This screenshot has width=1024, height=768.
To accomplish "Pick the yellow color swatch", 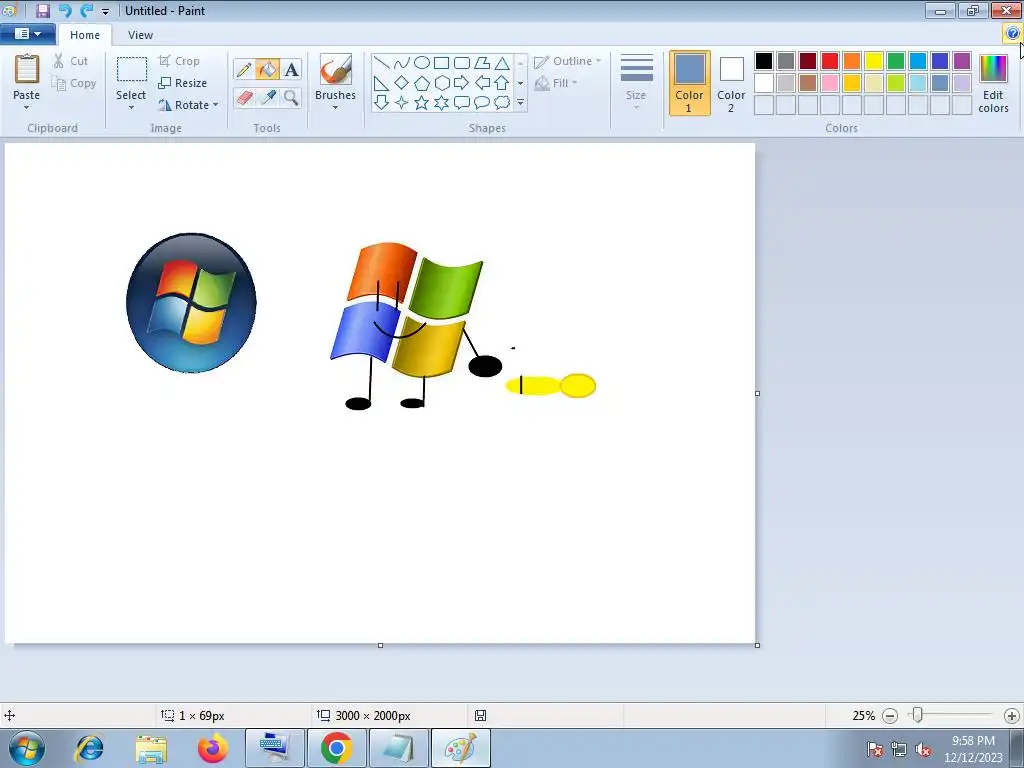I will (874, 61).
